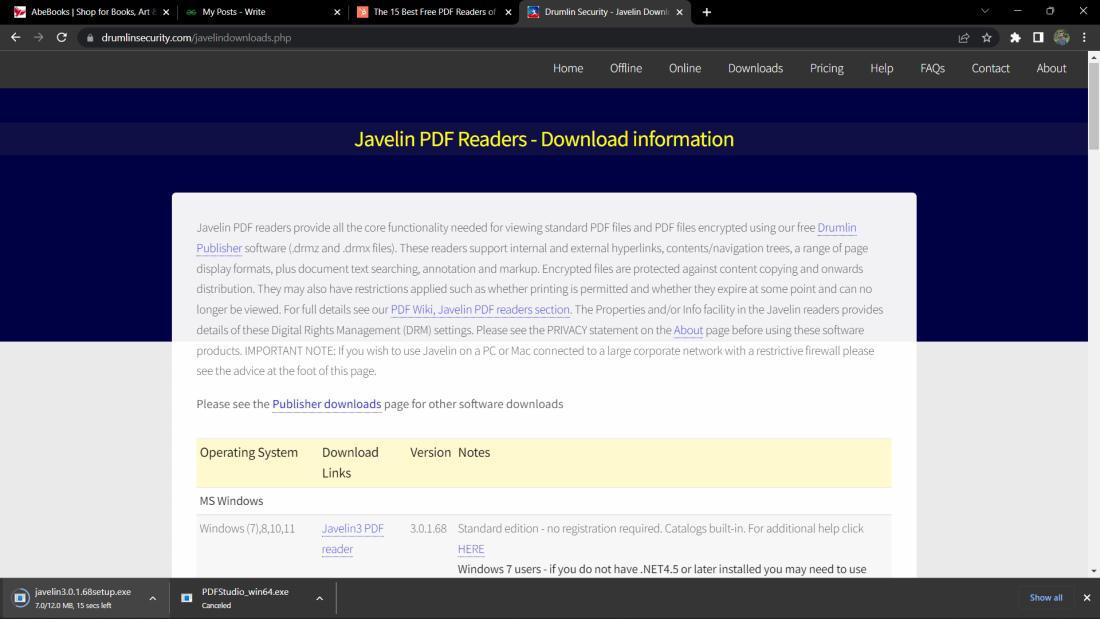Click the 3.0.1.68 version cell

pyautogui.click(x=428, y=528)
